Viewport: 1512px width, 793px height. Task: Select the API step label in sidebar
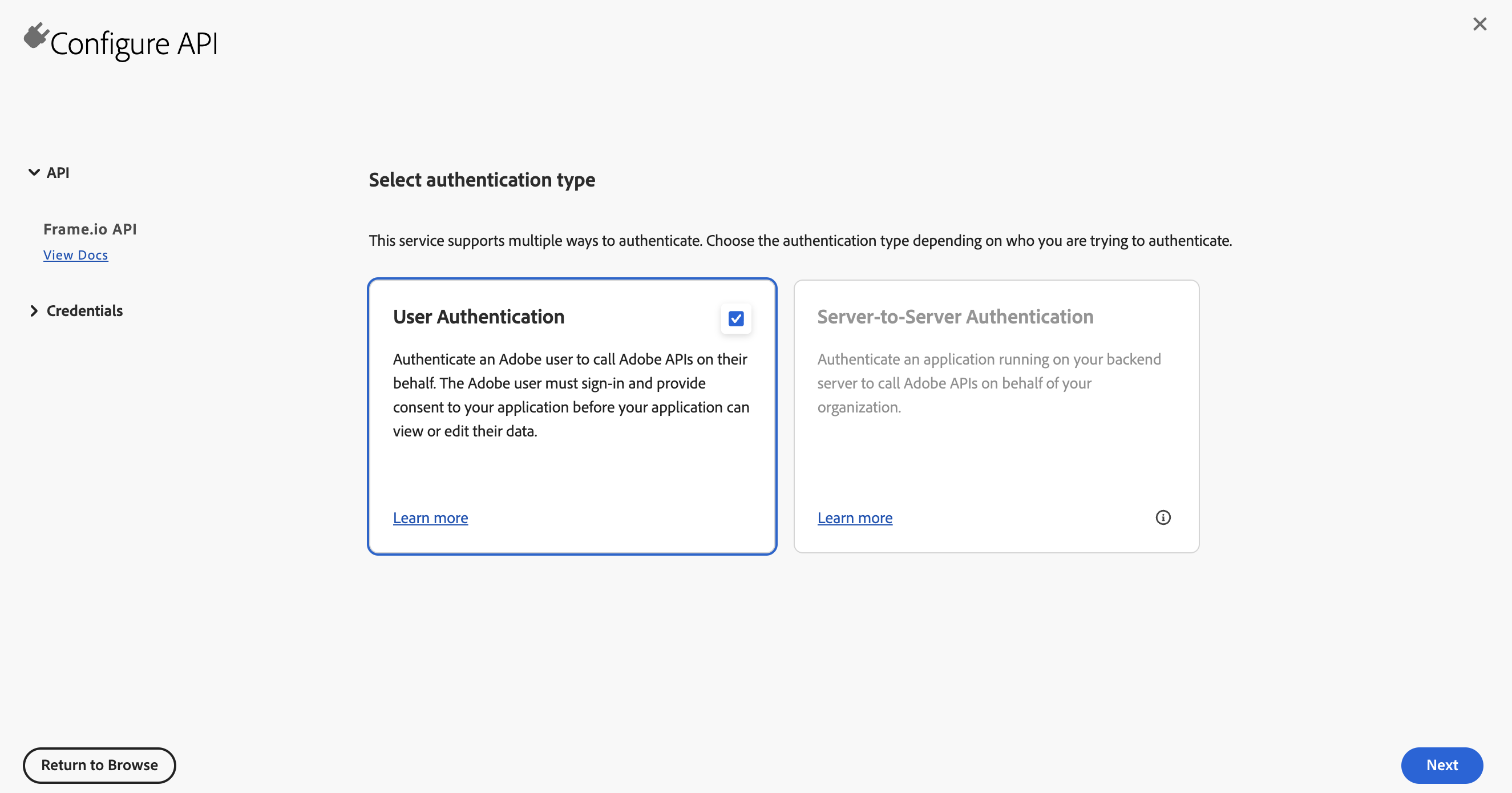pos(58,172)
